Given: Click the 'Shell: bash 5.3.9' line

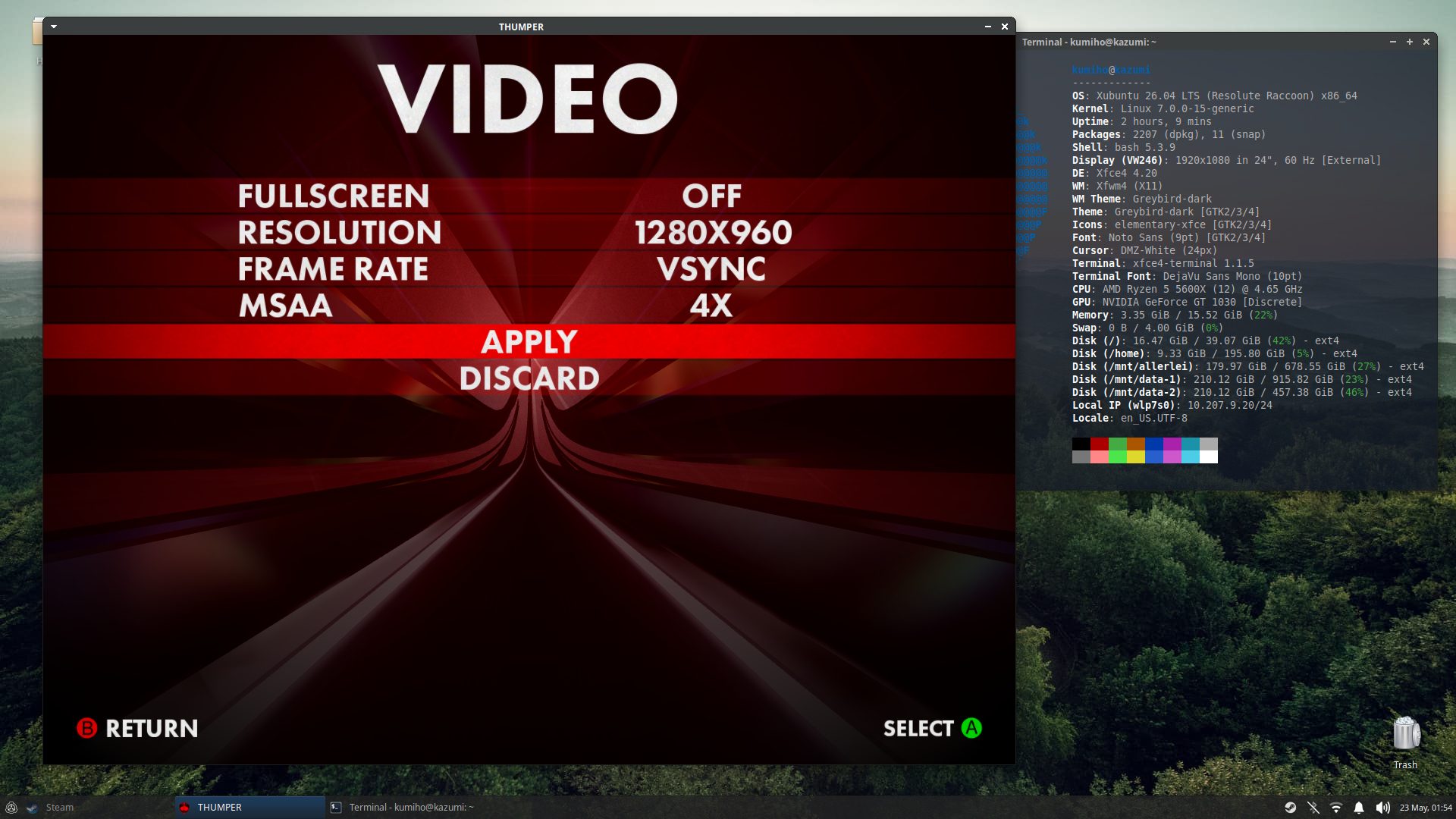Looking at the screenshot, I should coord(1123,147).
